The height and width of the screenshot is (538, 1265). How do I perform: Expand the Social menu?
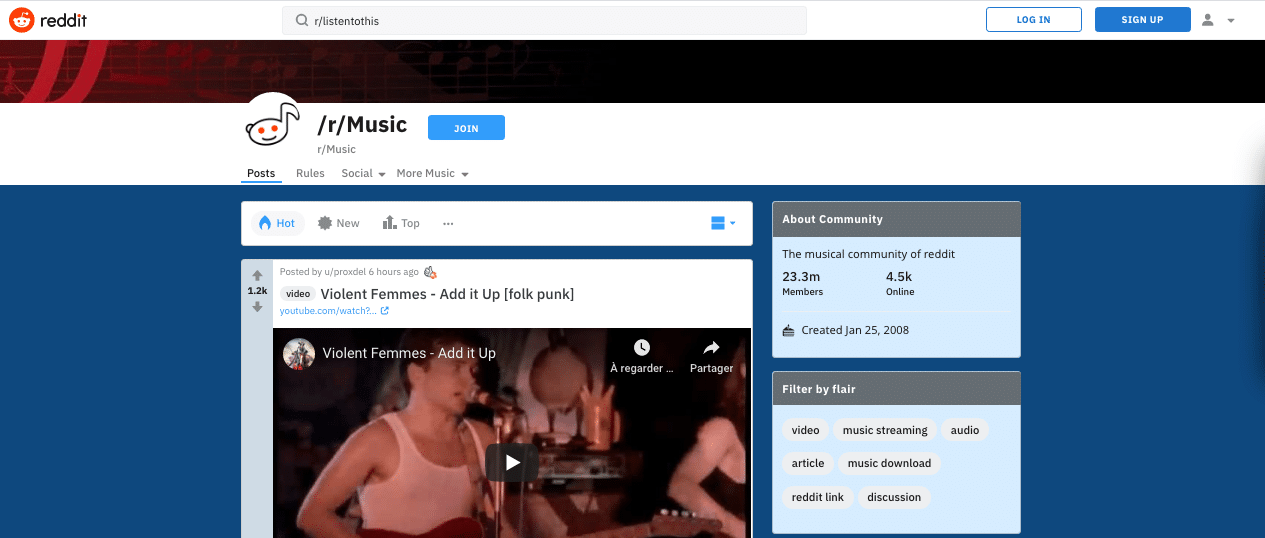[x=363, y=173]
